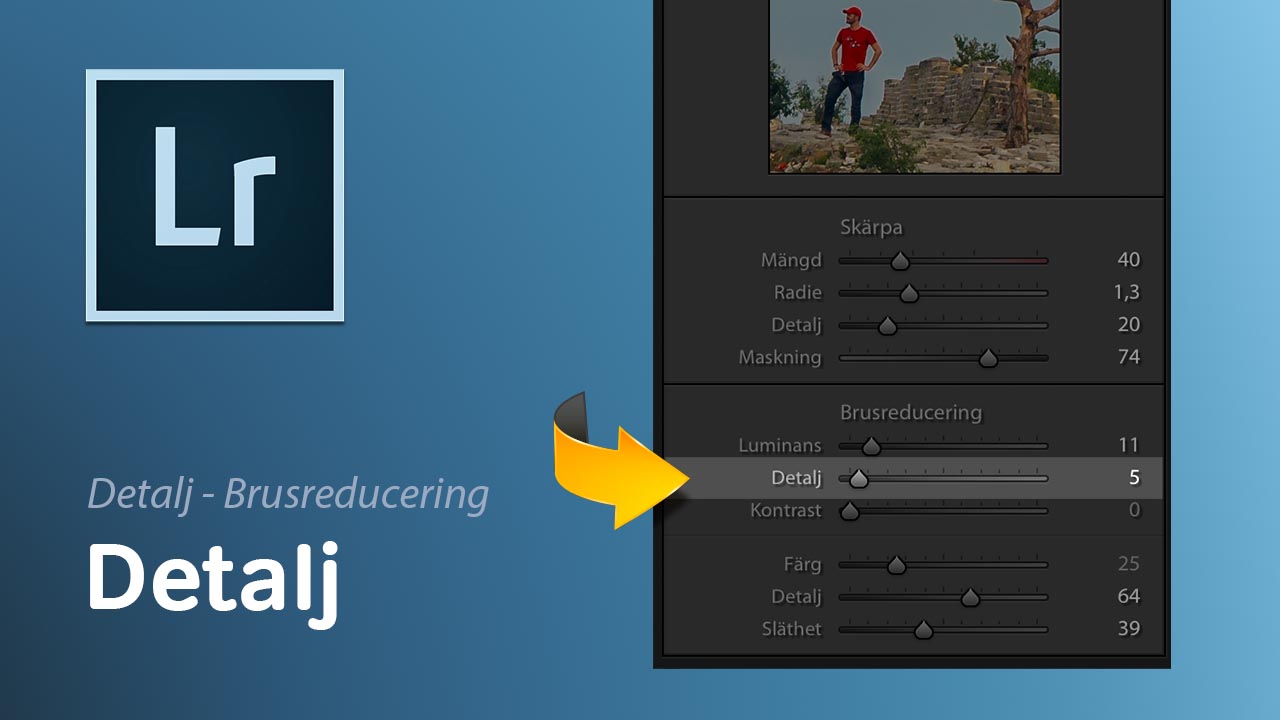Click the Radie value field showing 1,3
Screen dimensions: 1280x720
pyautogui.click(x=1128, y=292)
